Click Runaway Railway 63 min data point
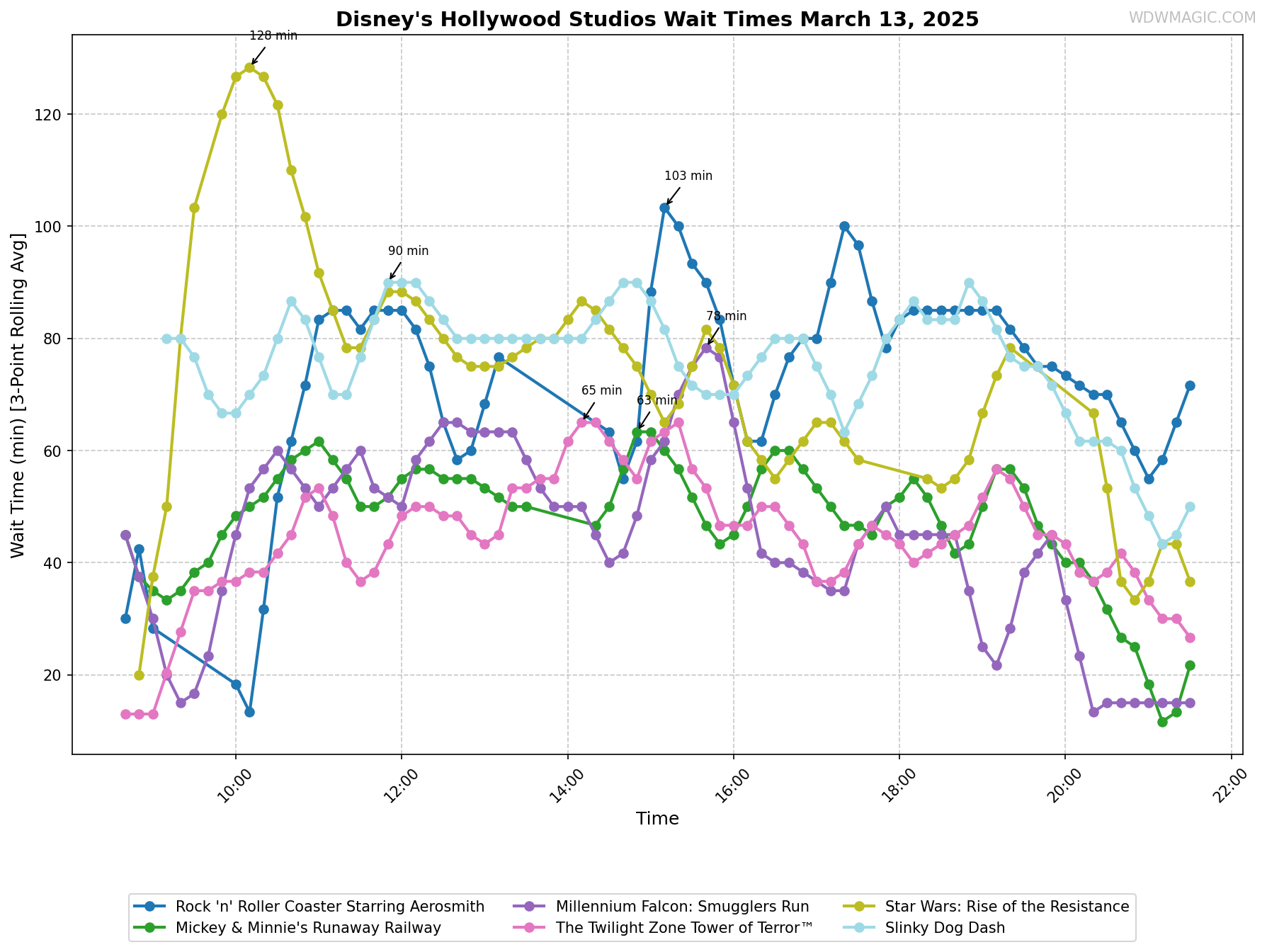The image size is (1267, 952). tap(637, 432)
